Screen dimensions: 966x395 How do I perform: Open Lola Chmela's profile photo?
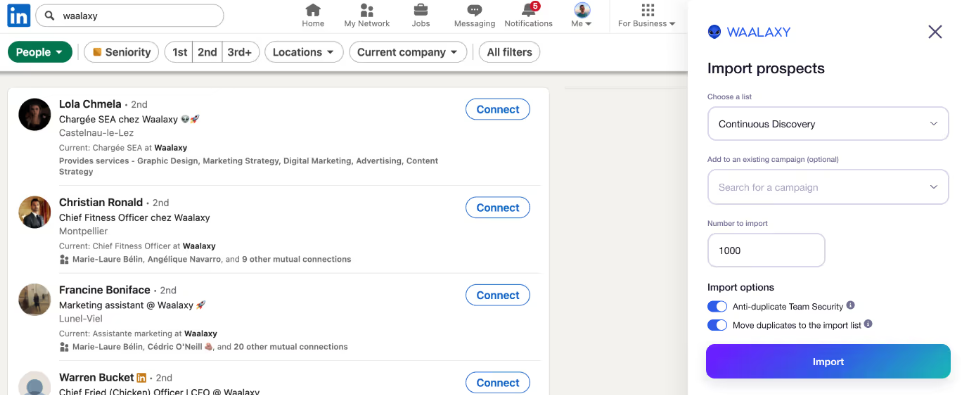[x=34, y=115]
